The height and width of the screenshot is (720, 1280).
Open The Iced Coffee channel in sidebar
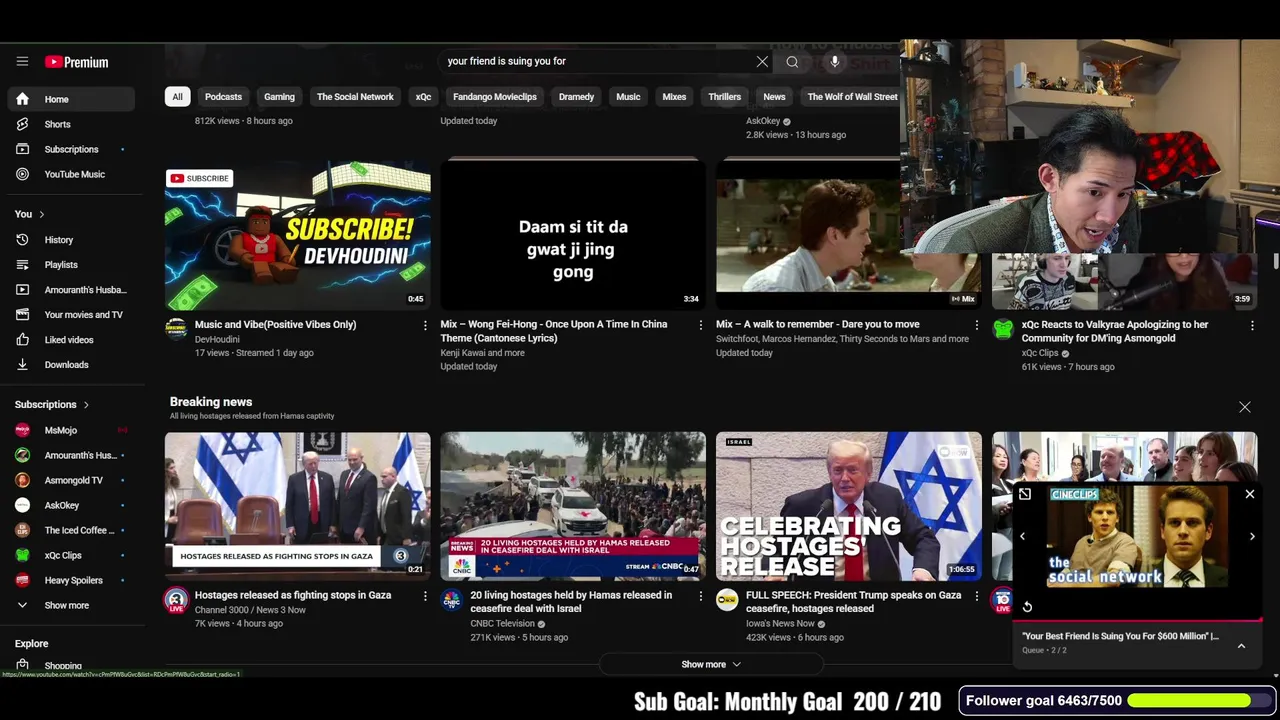tap(70, 530)
